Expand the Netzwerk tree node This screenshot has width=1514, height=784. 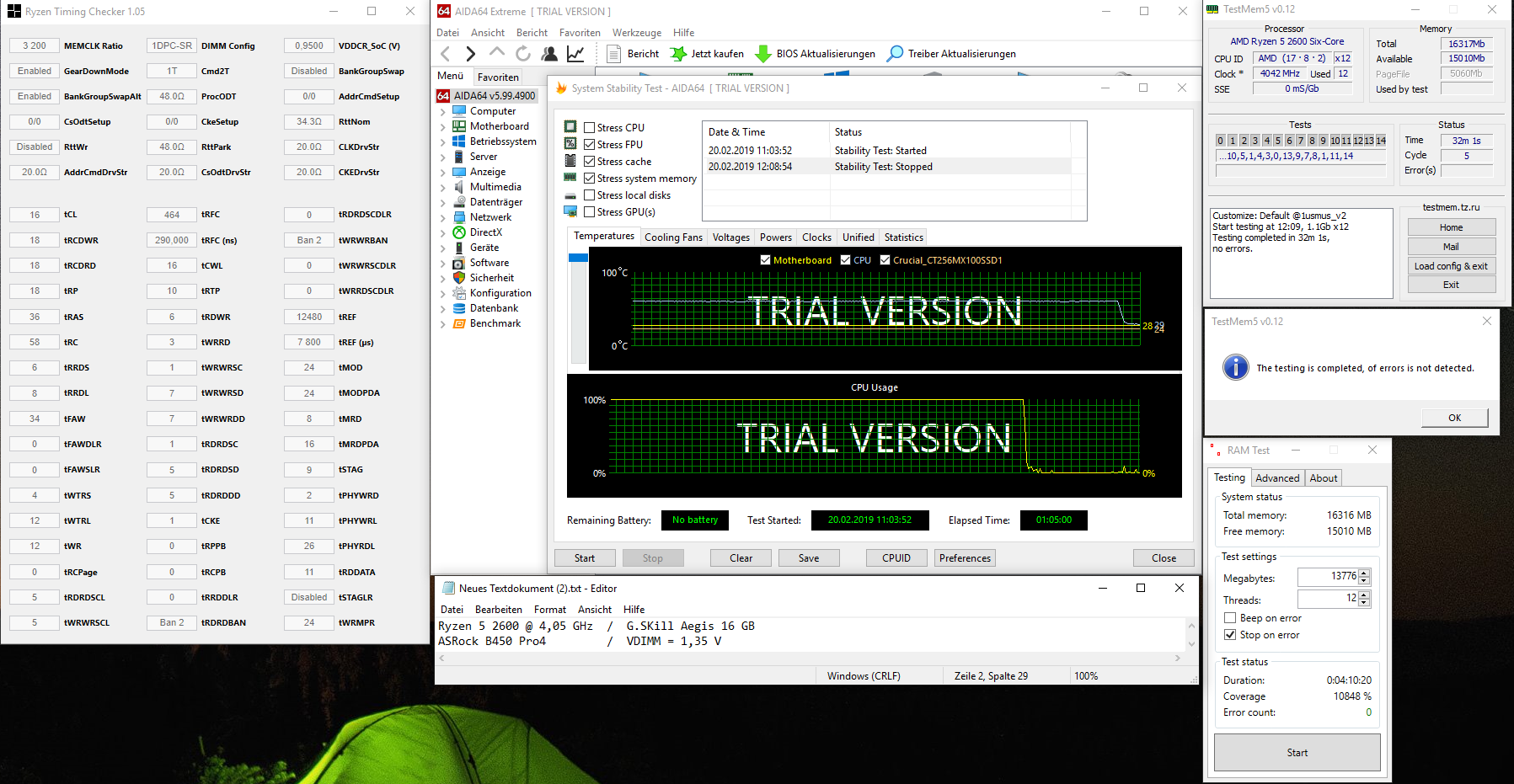pos(443,217)
